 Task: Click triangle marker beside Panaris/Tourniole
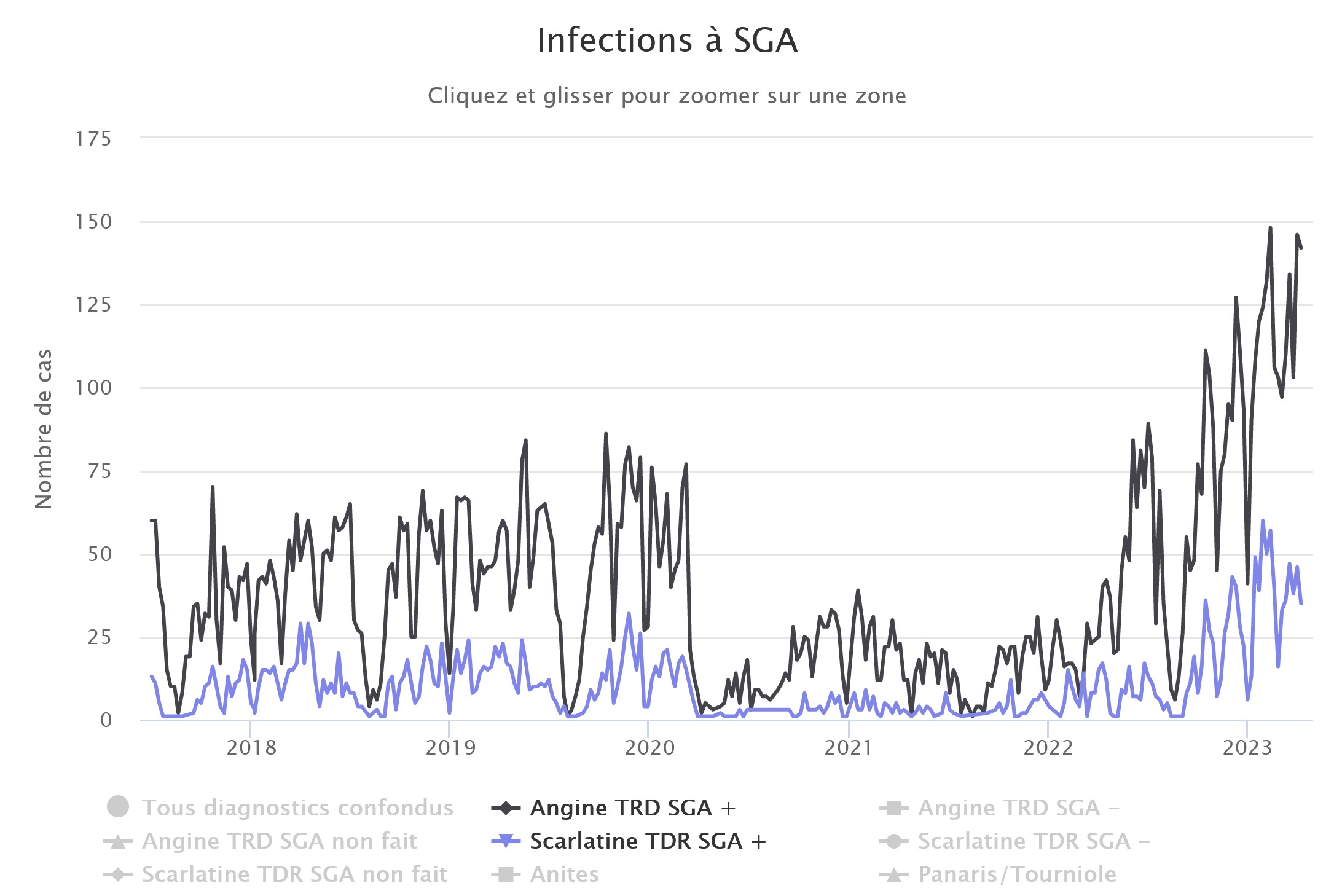point(894,874)
